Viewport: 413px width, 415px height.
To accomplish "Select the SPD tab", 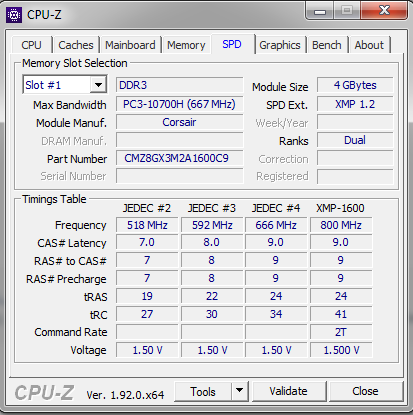I will pyautogui.click(x=232, y=44).
